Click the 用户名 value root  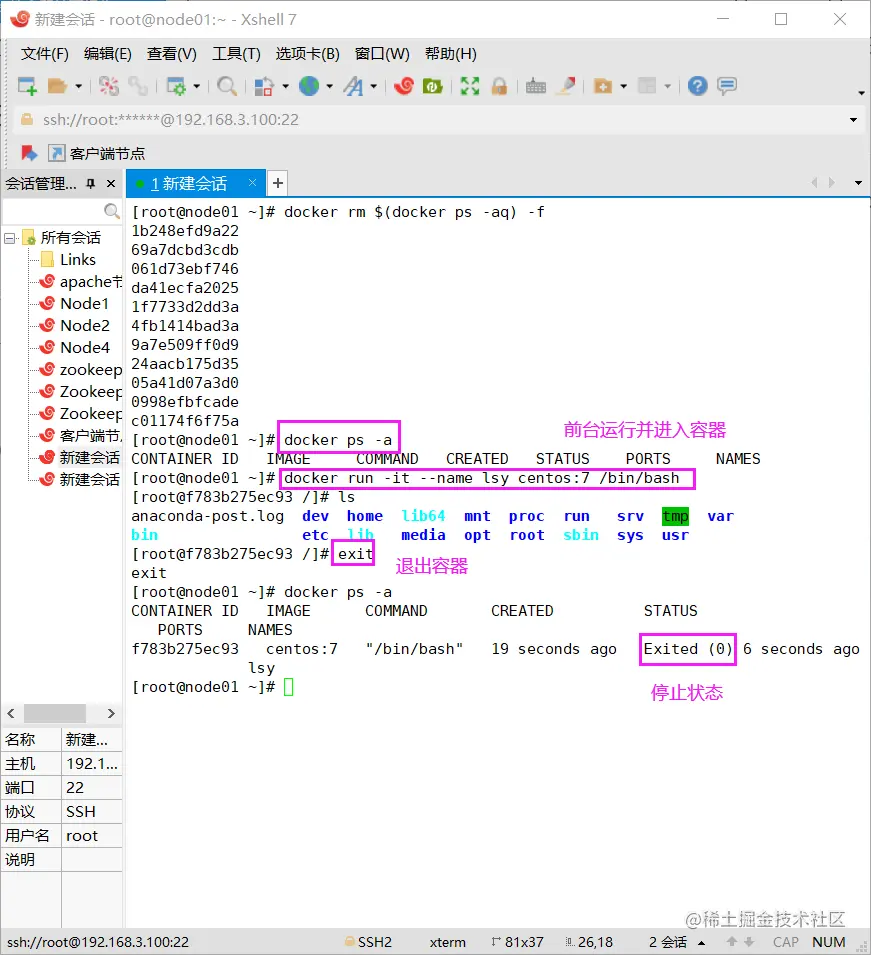point(92,836)
